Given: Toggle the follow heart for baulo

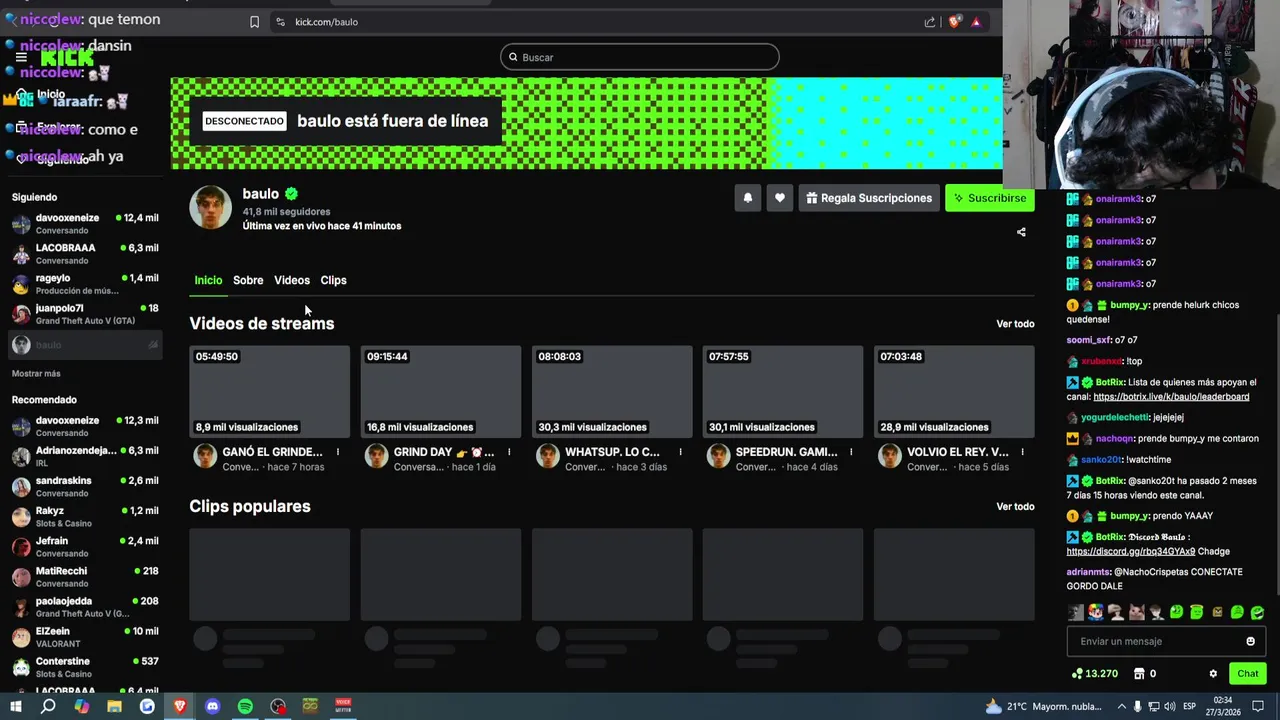Looking at the screenshot, I should coord(780,198).
